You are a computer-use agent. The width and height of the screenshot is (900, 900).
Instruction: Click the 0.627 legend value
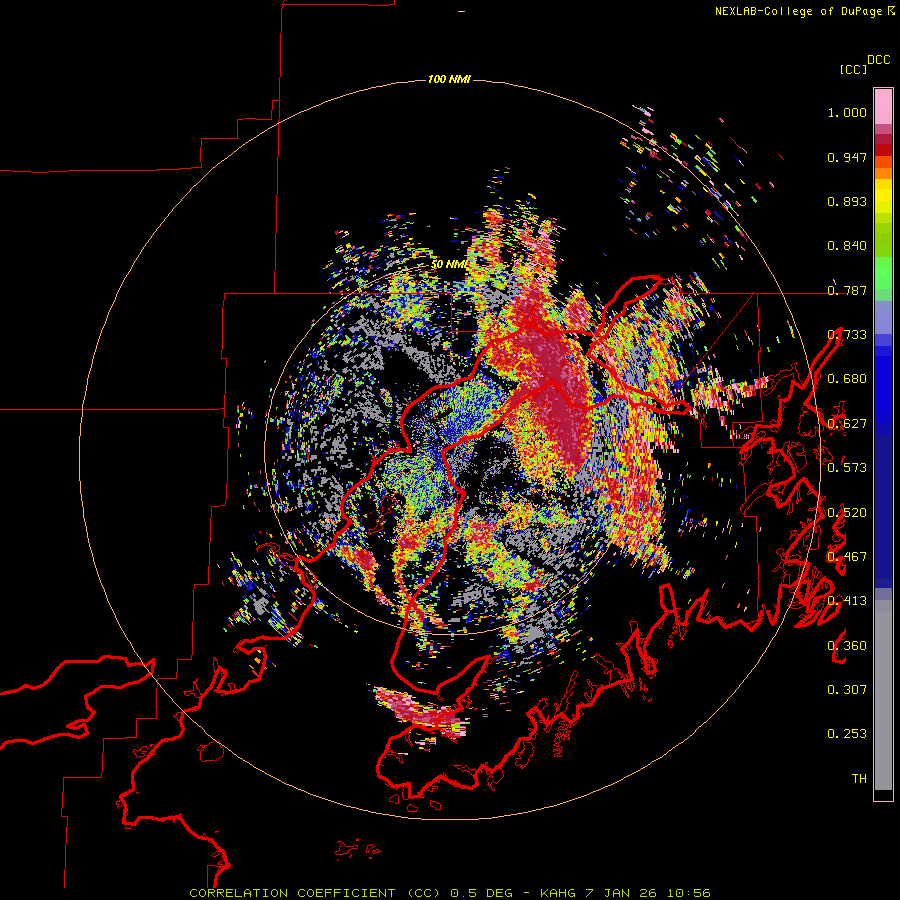click(847, 424)
